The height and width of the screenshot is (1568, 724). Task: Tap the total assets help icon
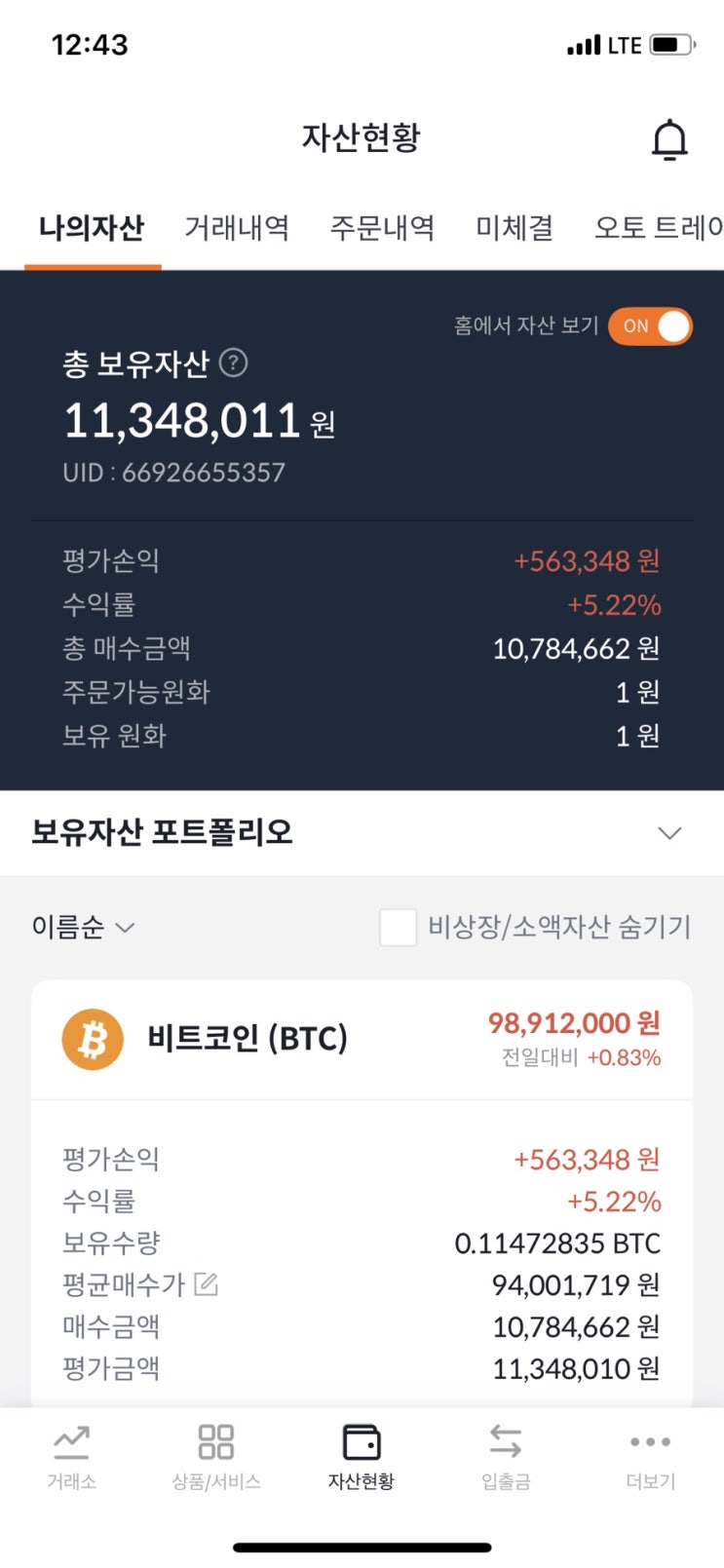(233, 363)
